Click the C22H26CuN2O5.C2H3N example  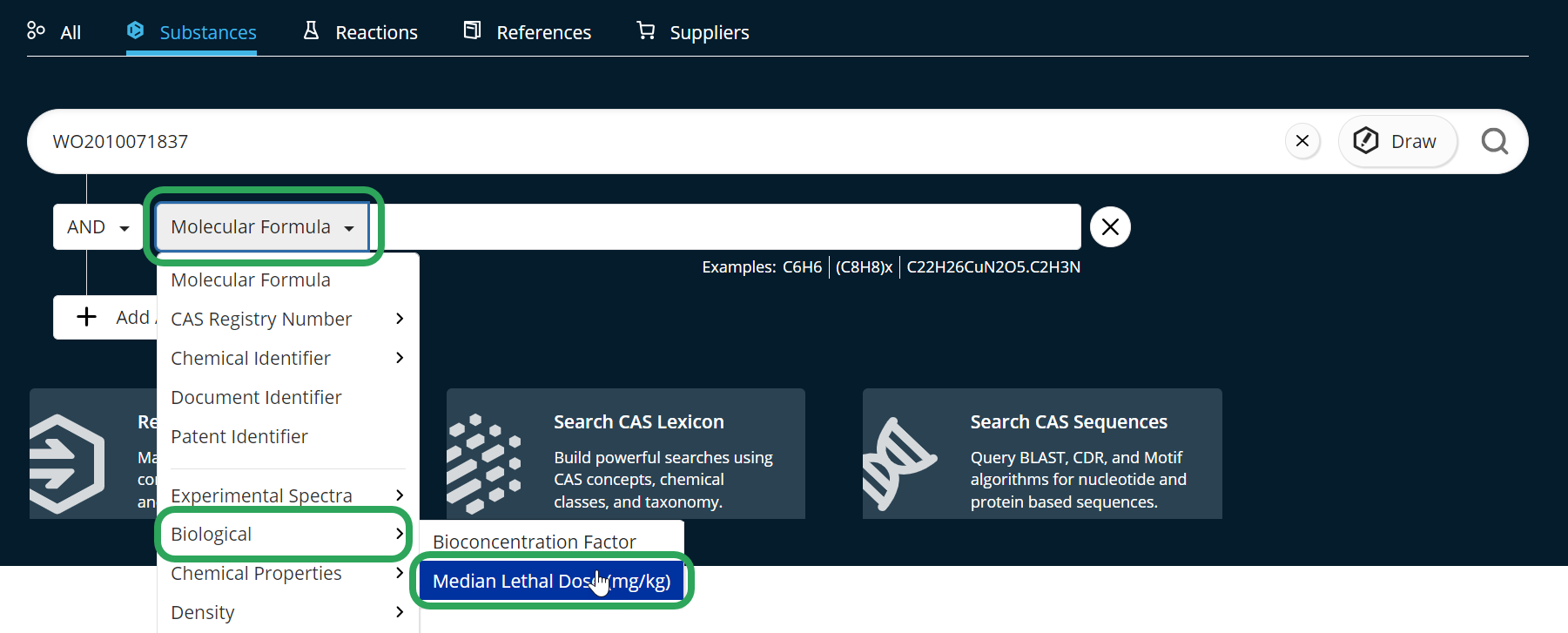tap(993, 267)
